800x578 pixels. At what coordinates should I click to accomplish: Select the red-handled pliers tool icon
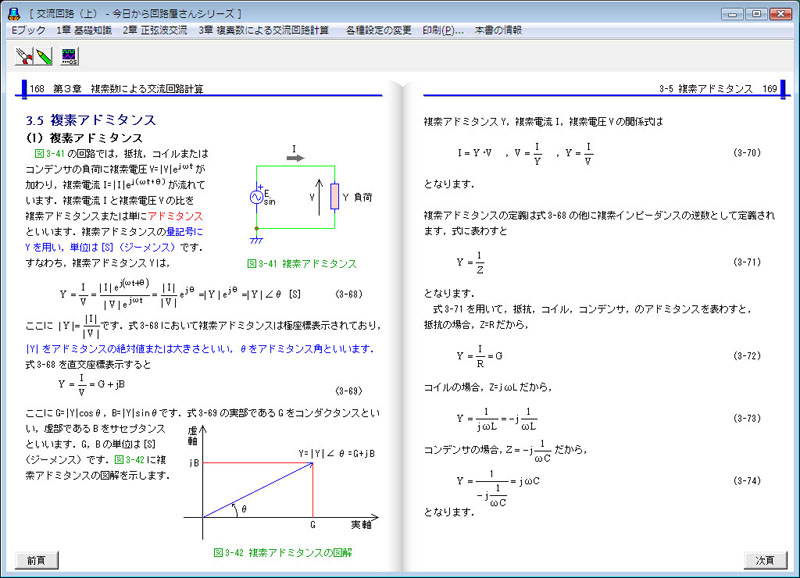[24, 56]
